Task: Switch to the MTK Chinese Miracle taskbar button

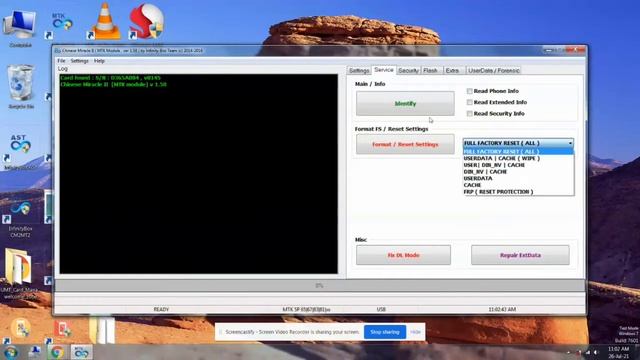Action: [x=81, y=352]
